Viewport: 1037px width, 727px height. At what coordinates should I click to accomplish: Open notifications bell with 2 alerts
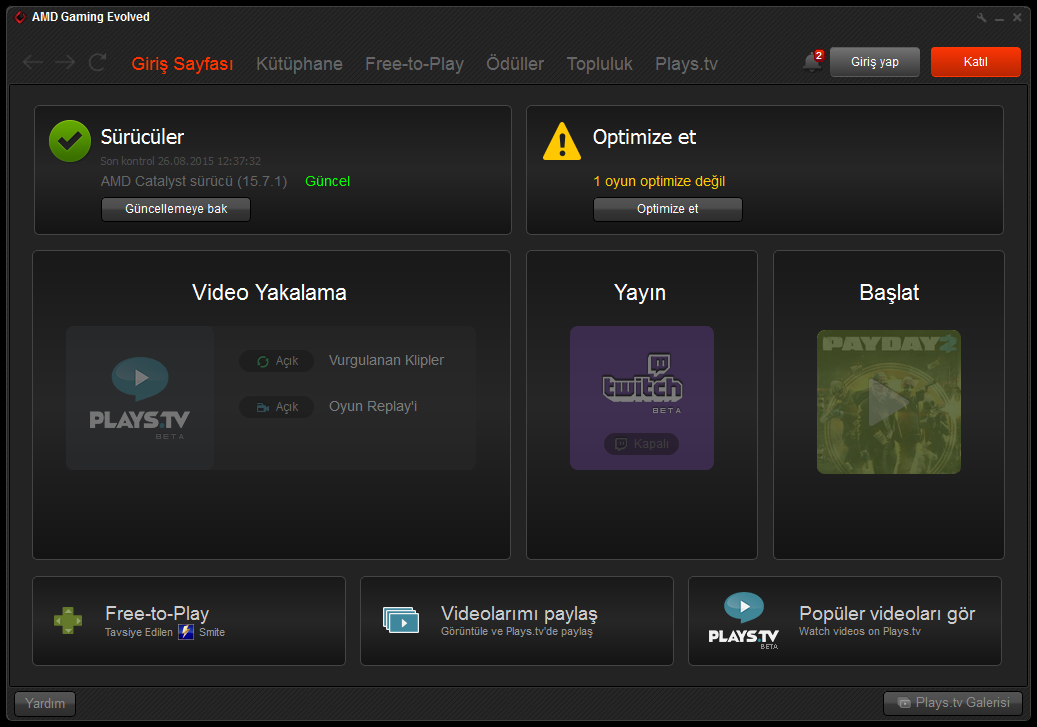coord(813,62)
